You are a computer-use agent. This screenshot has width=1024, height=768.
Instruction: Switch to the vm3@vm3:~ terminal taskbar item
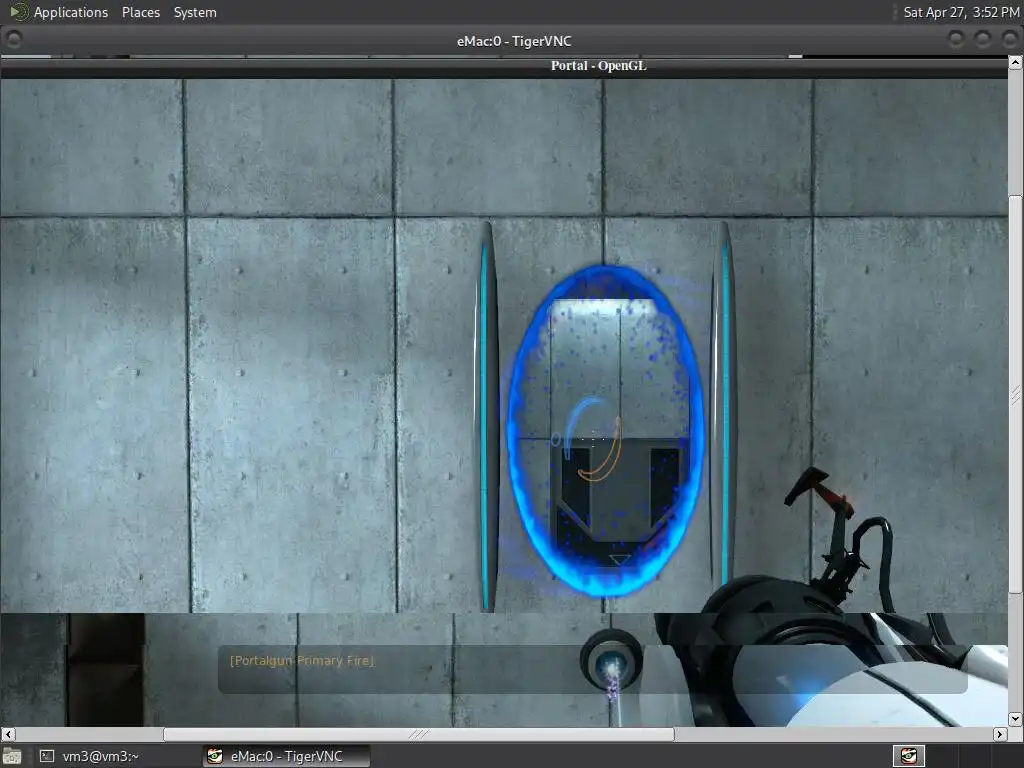point(90,756)
